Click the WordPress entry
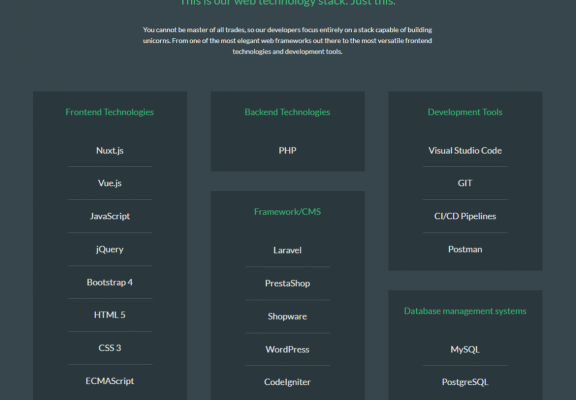This screenshot has height=400, width=576. [288, 350]
